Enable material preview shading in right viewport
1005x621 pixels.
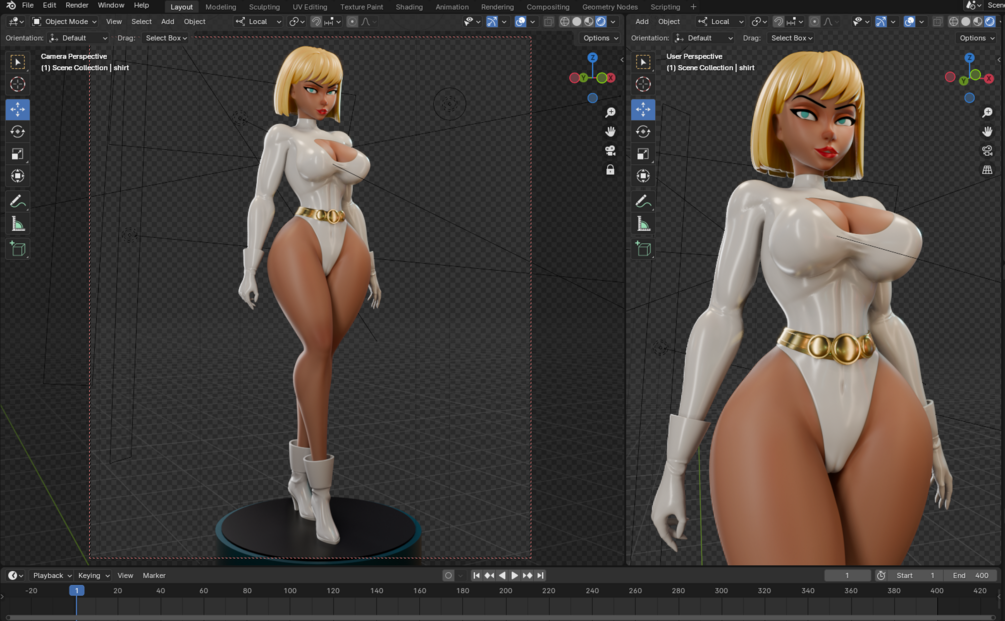pos(978,22)
